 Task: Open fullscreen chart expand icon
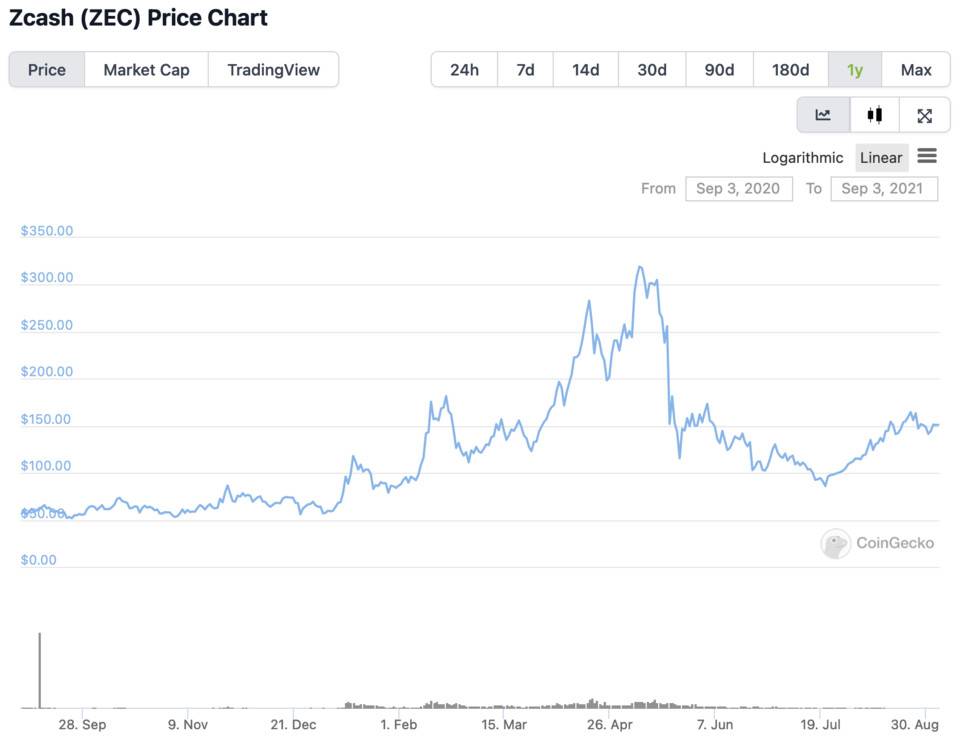point(924,114)
